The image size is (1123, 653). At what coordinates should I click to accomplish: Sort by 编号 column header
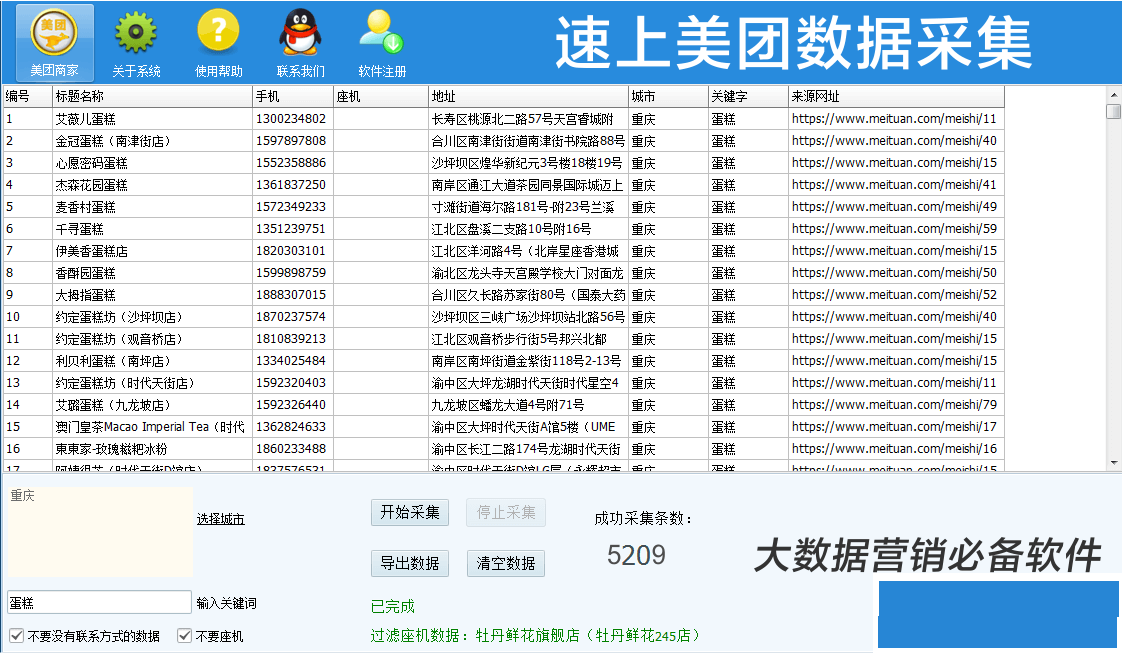28,97
